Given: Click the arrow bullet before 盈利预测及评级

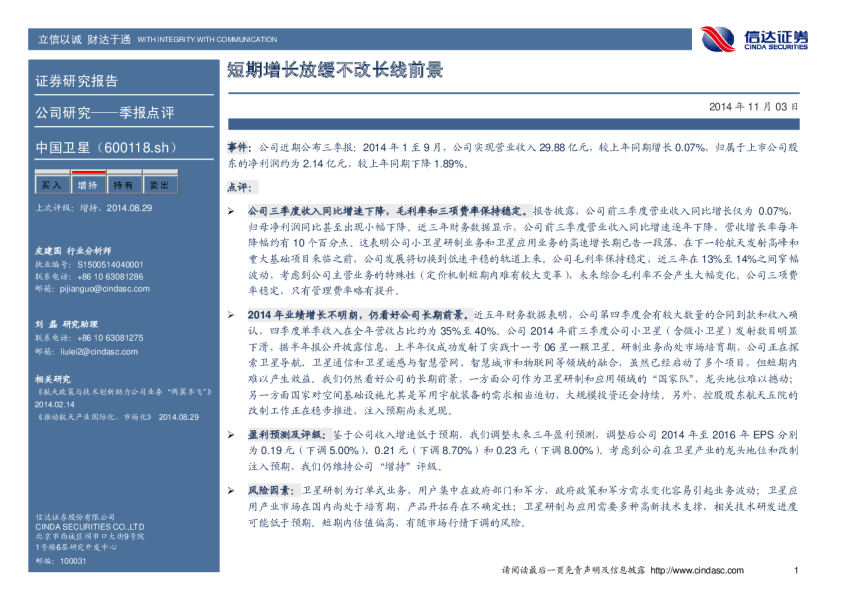Looking at the screenshot, I should (230, 436).
